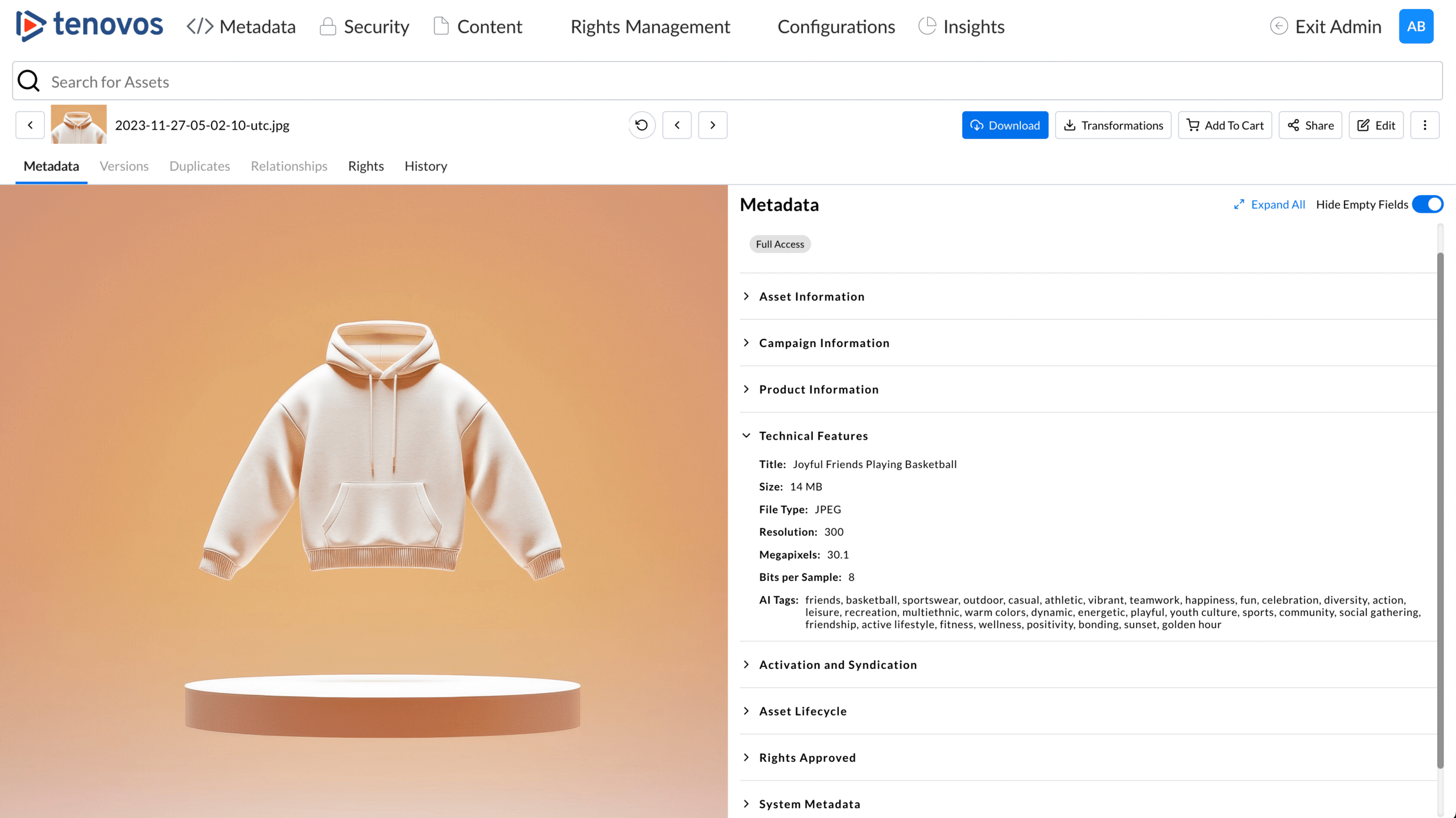
Task: Open the Rights Management menu
Action: [x=650, y=26]
